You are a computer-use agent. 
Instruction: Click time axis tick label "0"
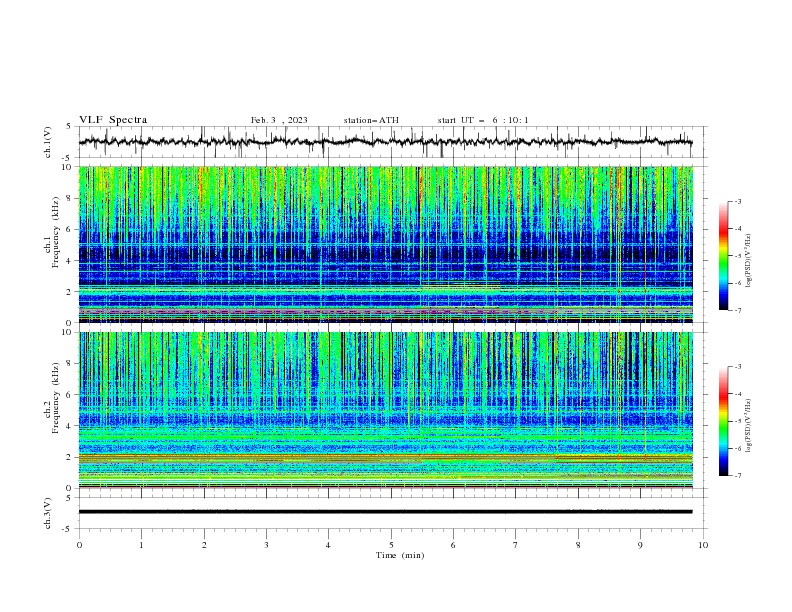[x=79, y=545]
